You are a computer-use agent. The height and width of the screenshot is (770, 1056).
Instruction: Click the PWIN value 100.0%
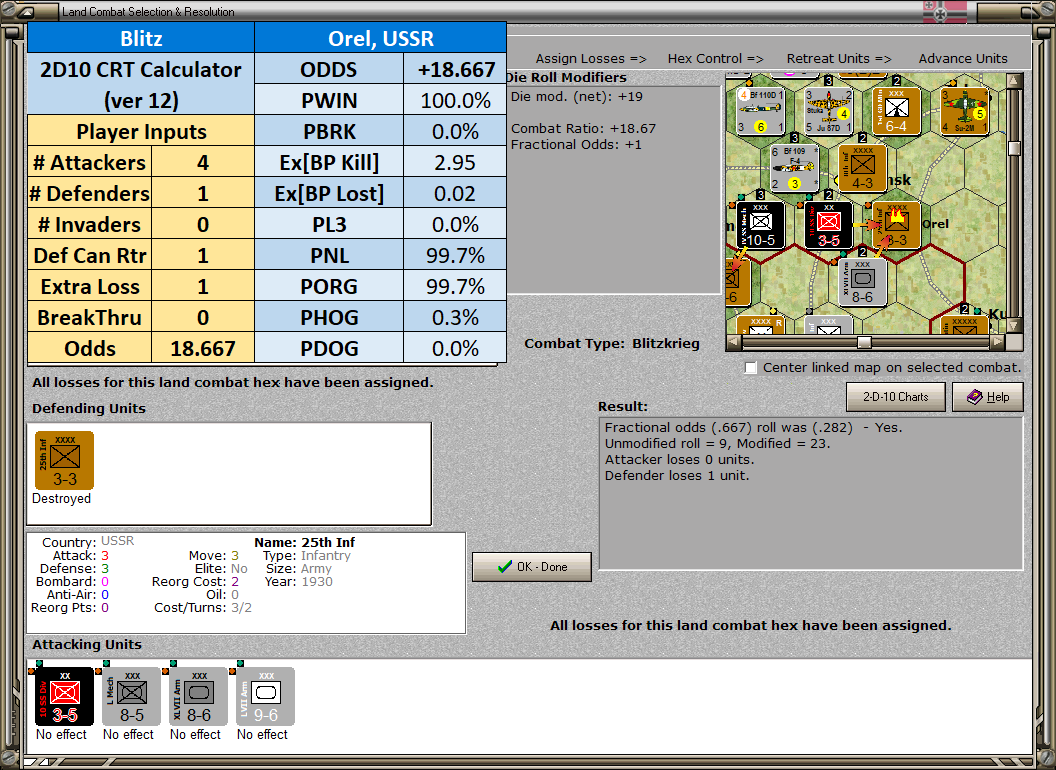tap(455, 100)
